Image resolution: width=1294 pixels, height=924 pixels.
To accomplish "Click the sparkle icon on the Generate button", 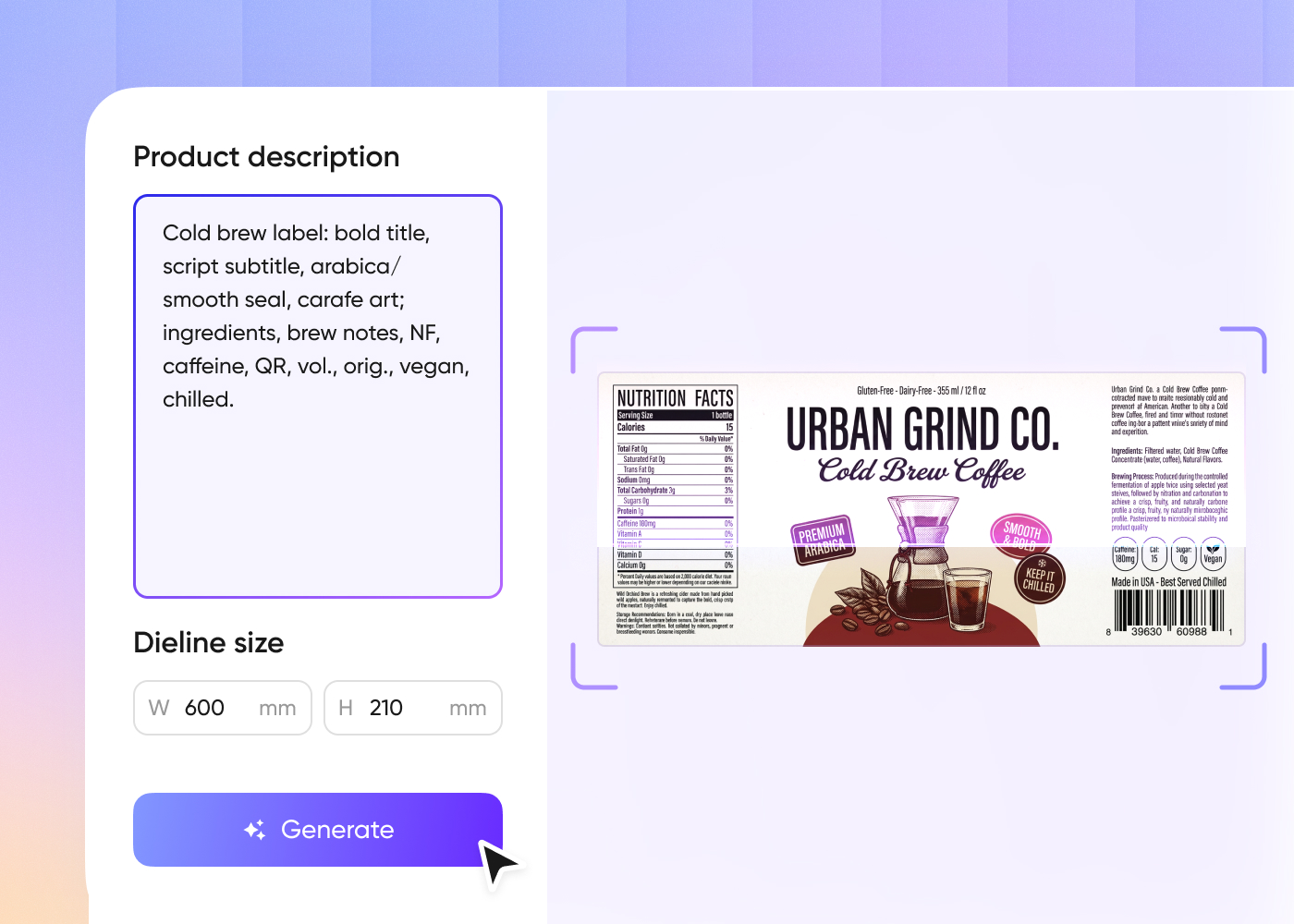I will (255, 829).
